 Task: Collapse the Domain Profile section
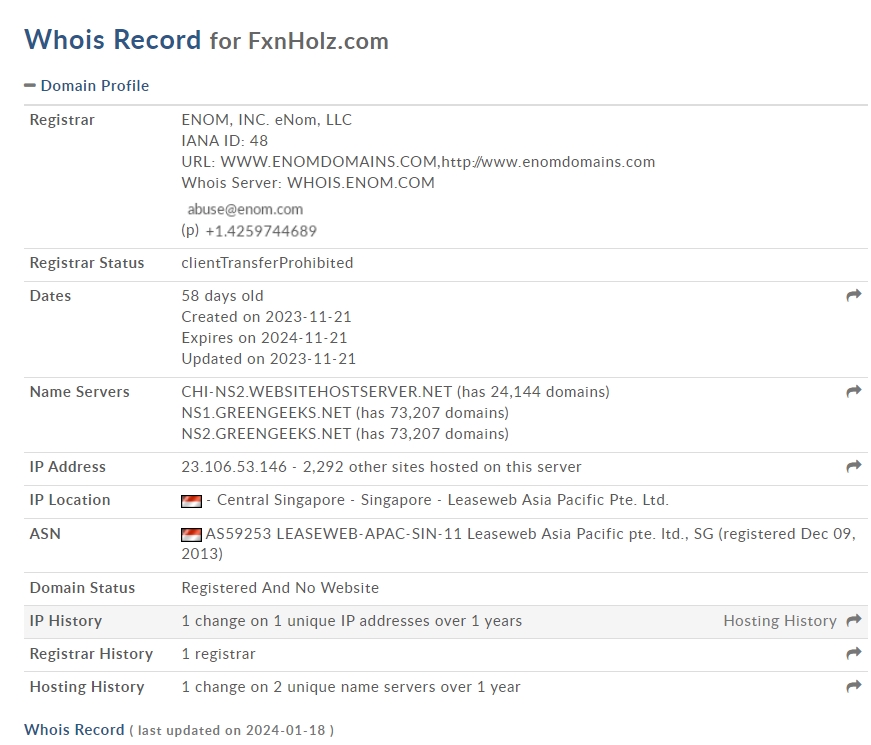[29, 86]
